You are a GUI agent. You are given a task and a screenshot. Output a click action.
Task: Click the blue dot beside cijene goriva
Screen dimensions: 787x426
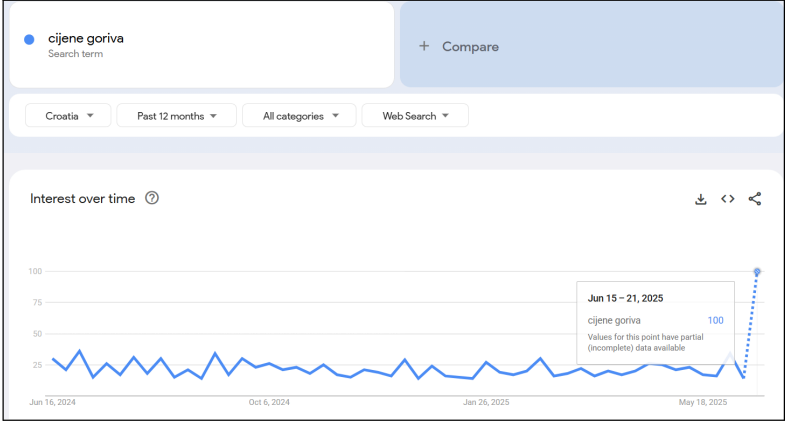pos(29,39)
